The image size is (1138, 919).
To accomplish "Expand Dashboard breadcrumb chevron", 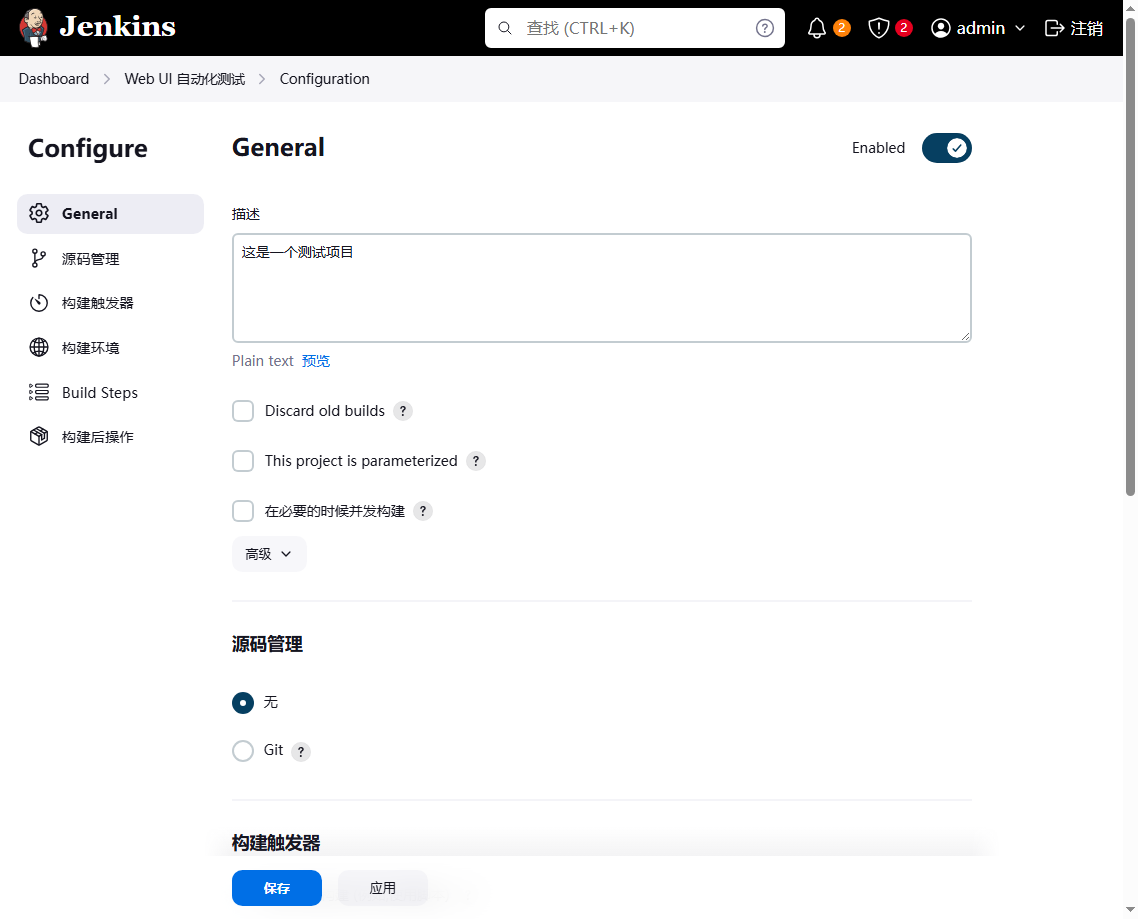I will tap(107, 79).
